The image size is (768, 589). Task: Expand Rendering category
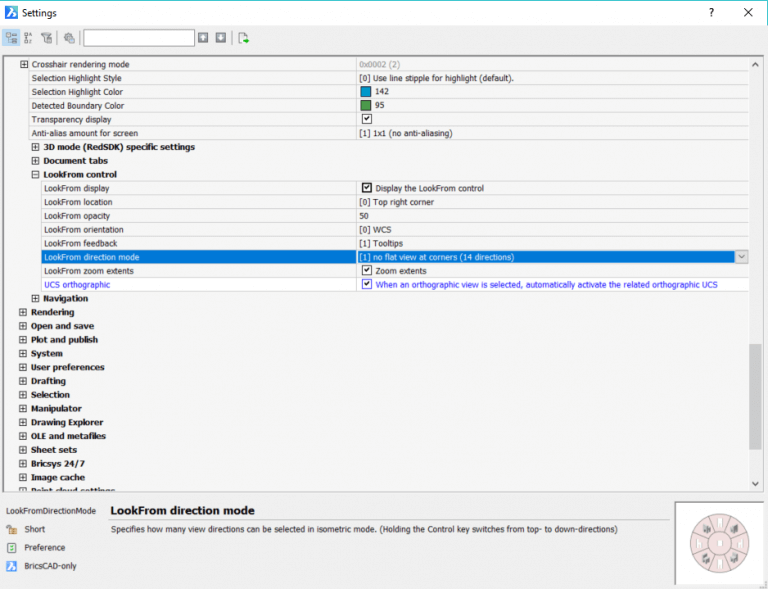click(x=23, y=312)
